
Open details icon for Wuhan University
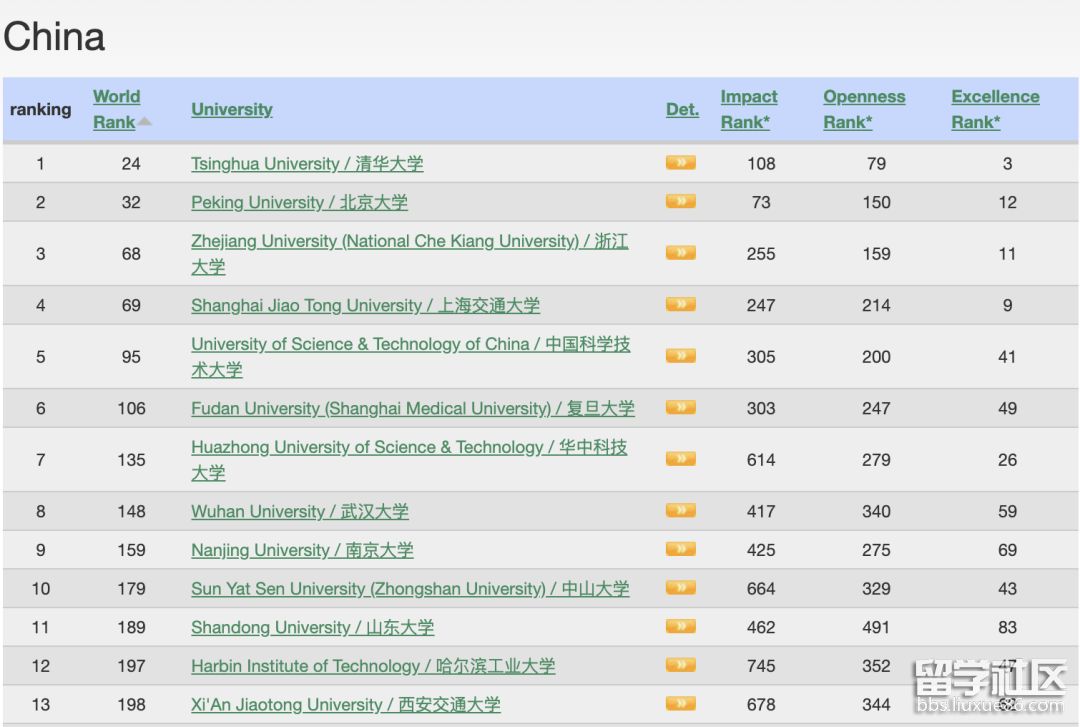pos(681,511)
